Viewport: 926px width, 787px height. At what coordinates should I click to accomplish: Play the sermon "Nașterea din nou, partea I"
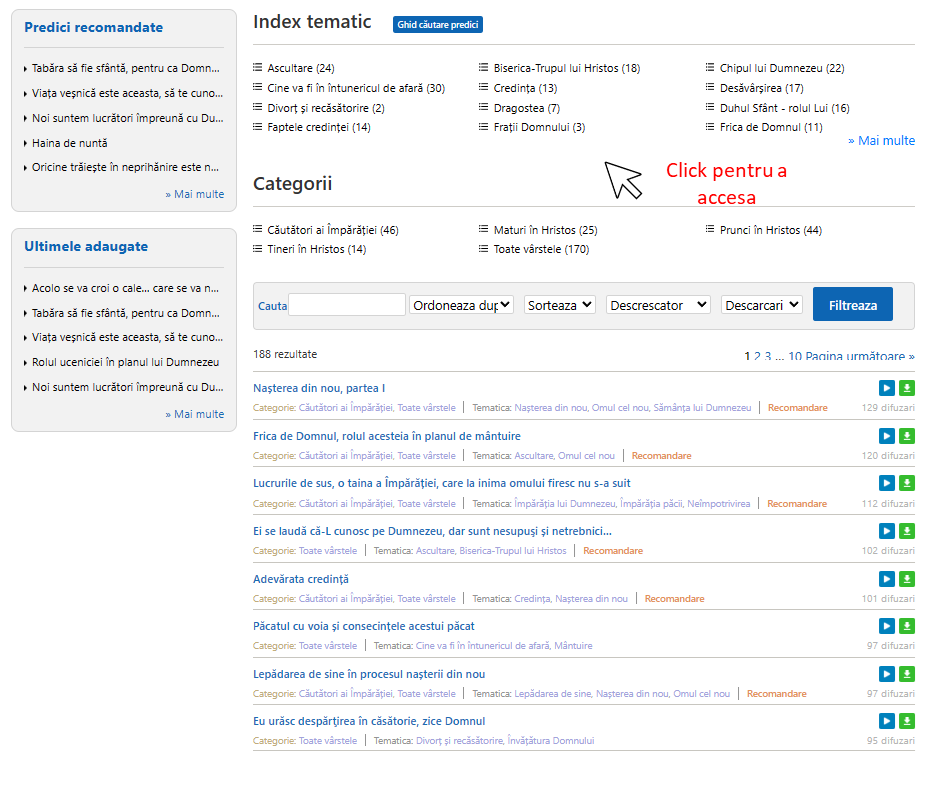887,388
